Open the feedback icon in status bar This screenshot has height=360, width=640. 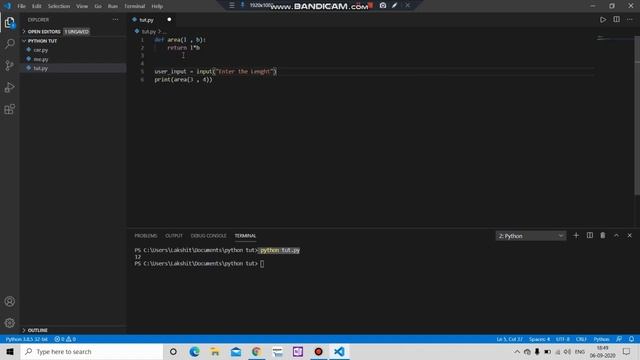[619, 339]
